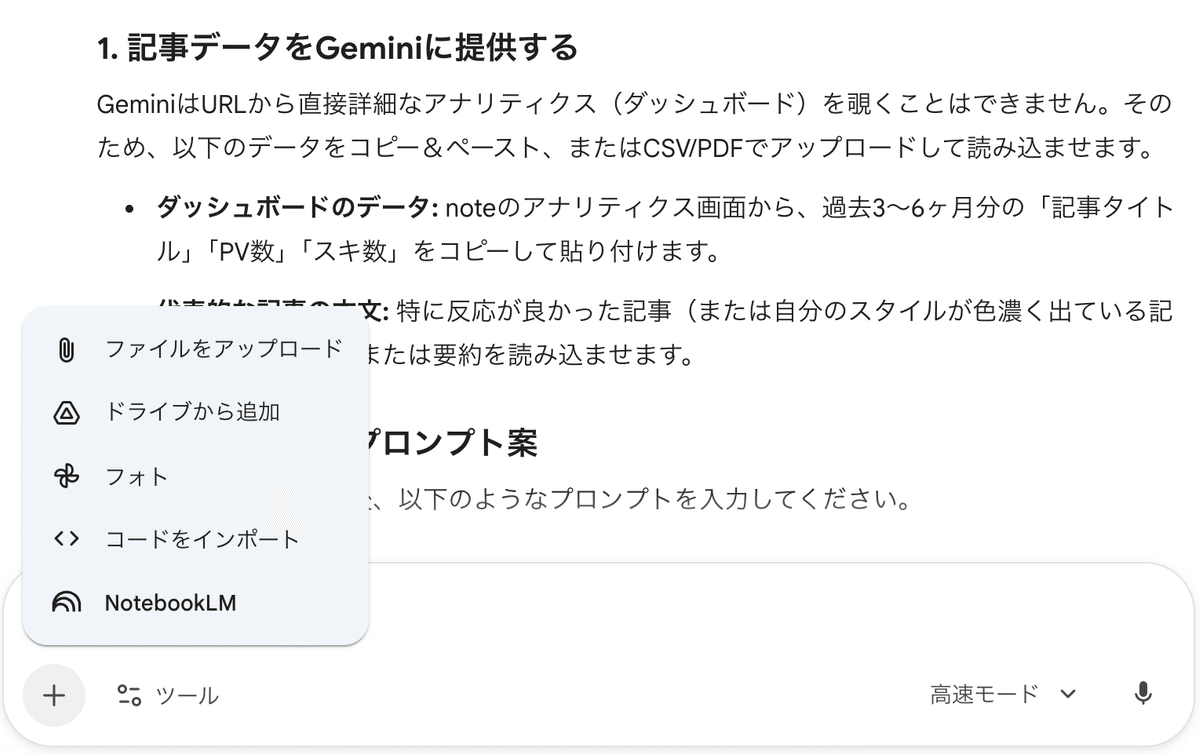Click the Photos pinwheel icon

click(x=66, y=477)
